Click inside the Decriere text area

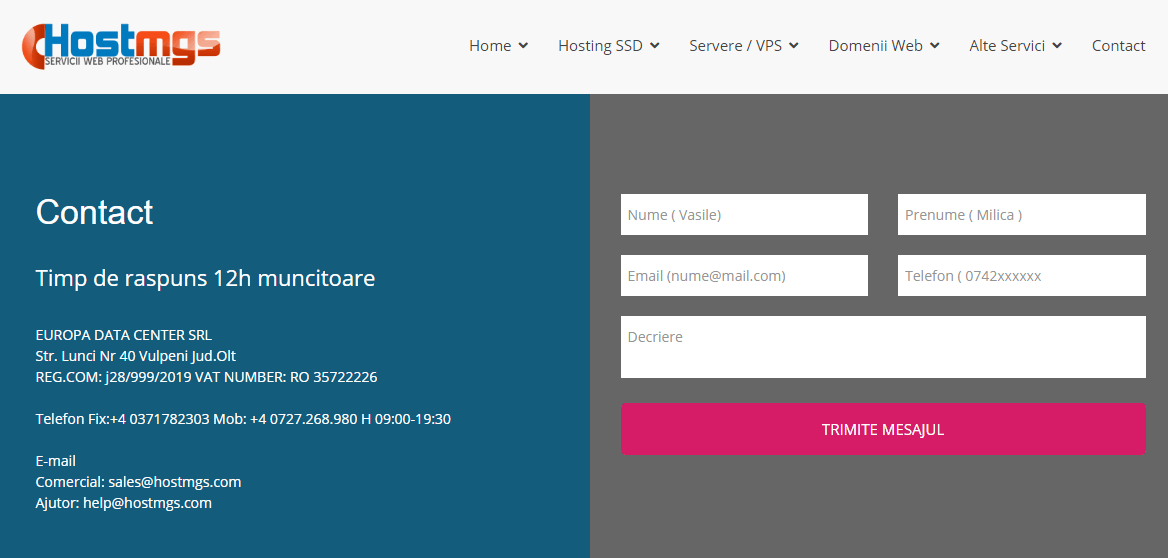click(x=883, y=347)
